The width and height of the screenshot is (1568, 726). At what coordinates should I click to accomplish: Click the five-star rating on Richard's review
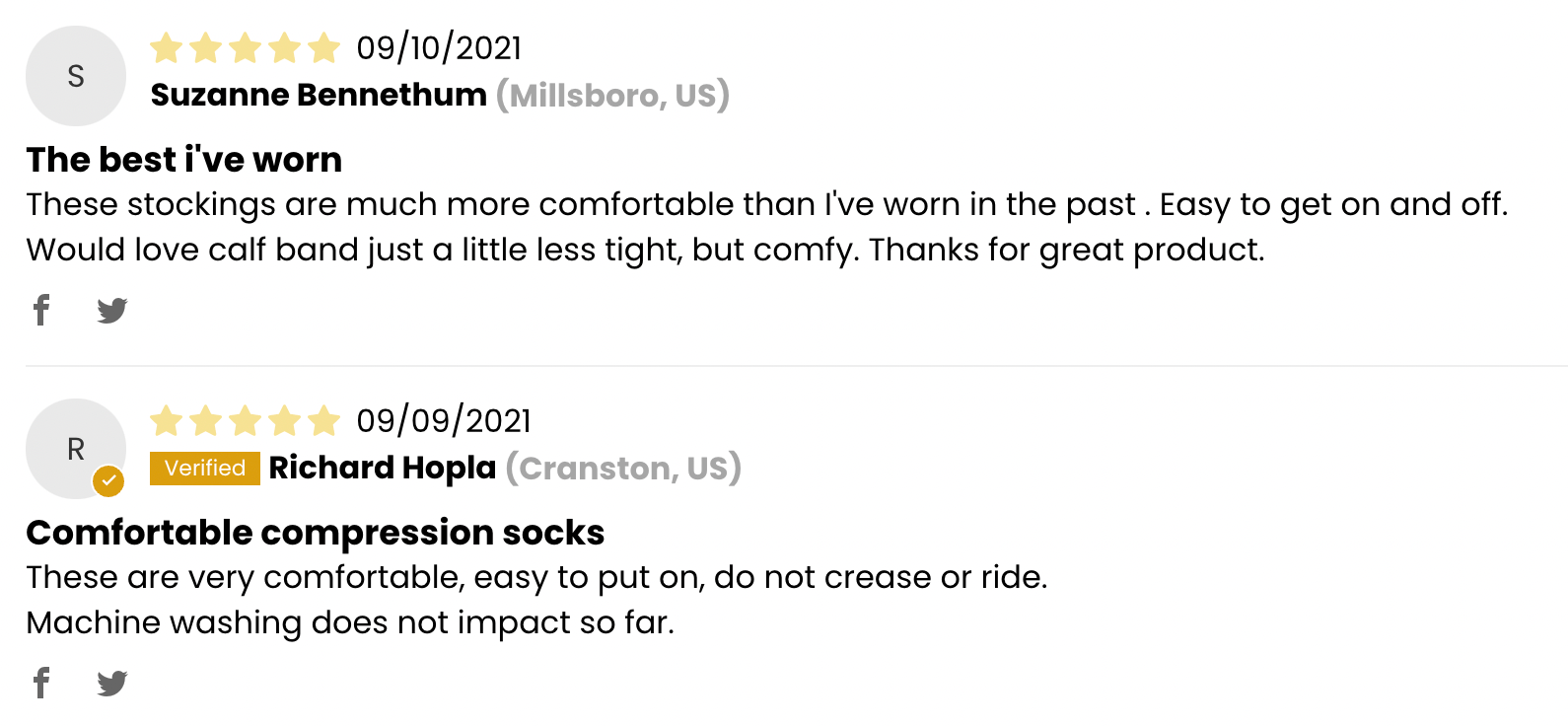[x=245, y=420]
